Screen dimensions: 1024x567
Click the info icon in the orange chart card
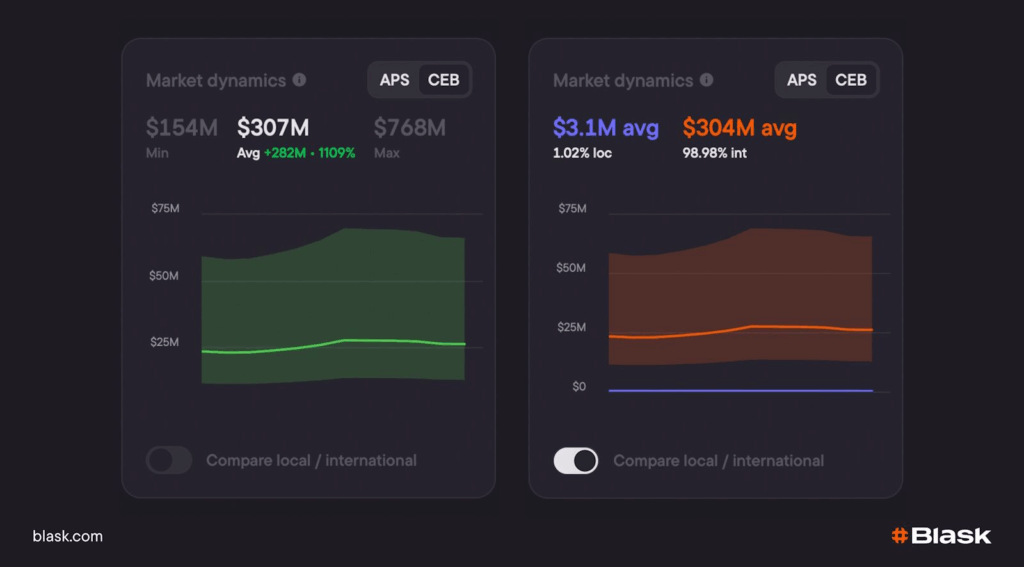click(706, 80)
